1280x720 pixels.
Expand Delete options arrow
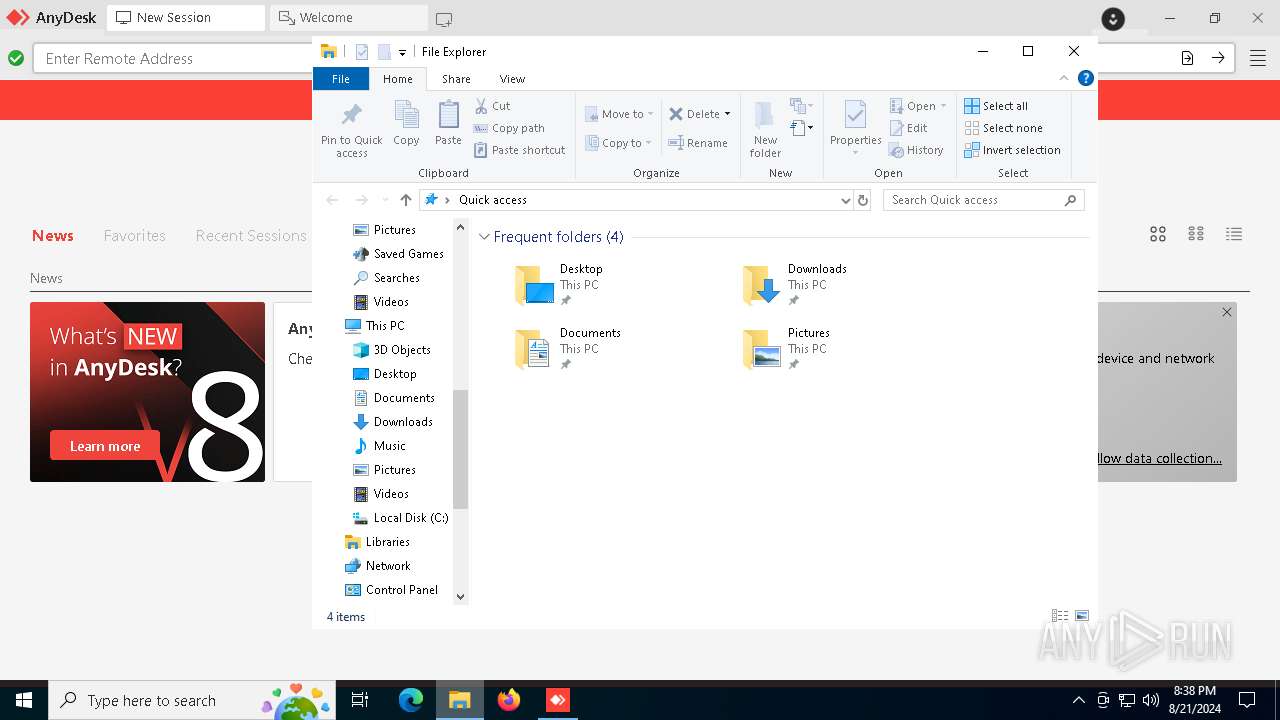(727, 114)
